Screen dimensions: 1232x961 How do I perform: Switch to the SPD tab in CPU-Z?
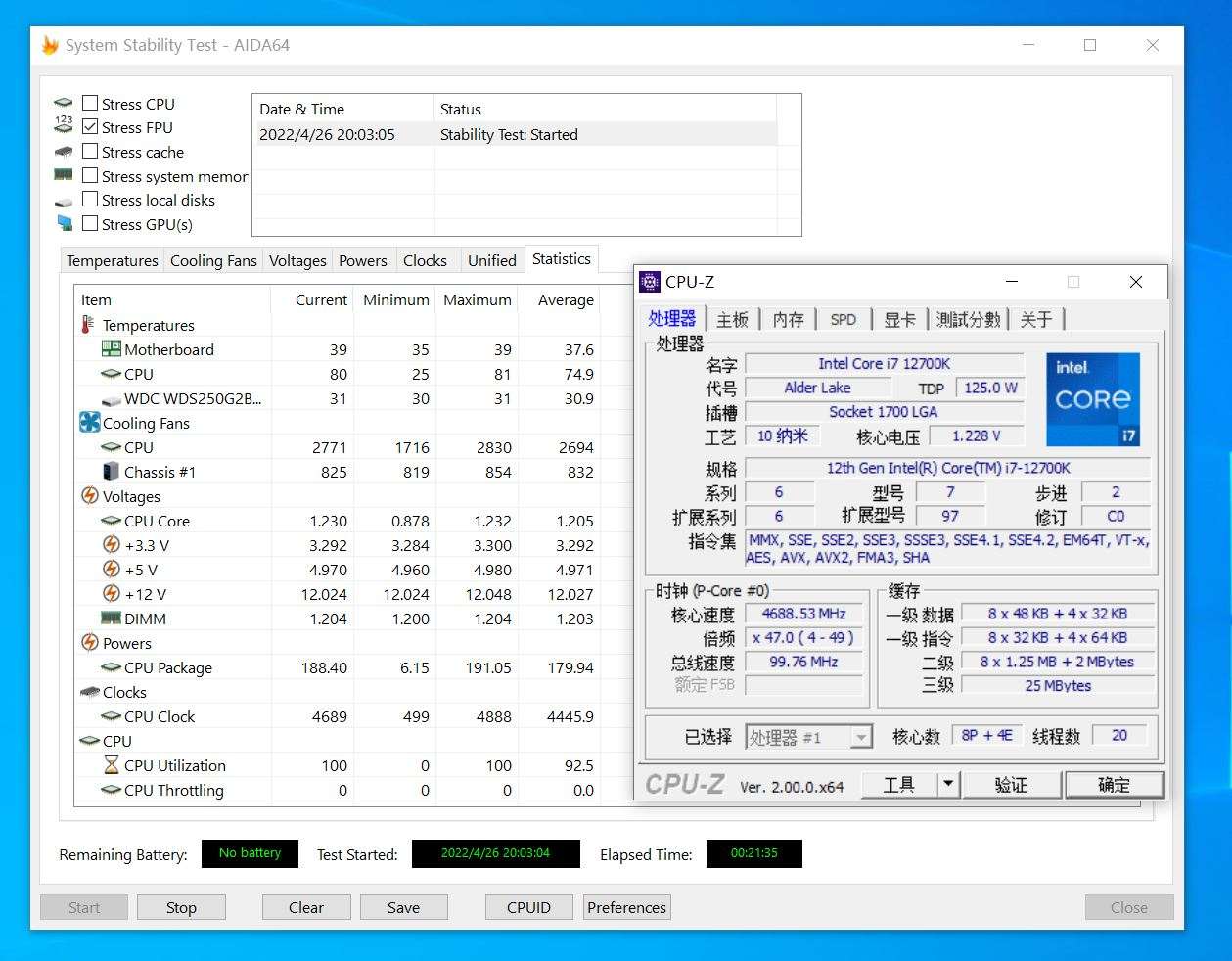843,318
